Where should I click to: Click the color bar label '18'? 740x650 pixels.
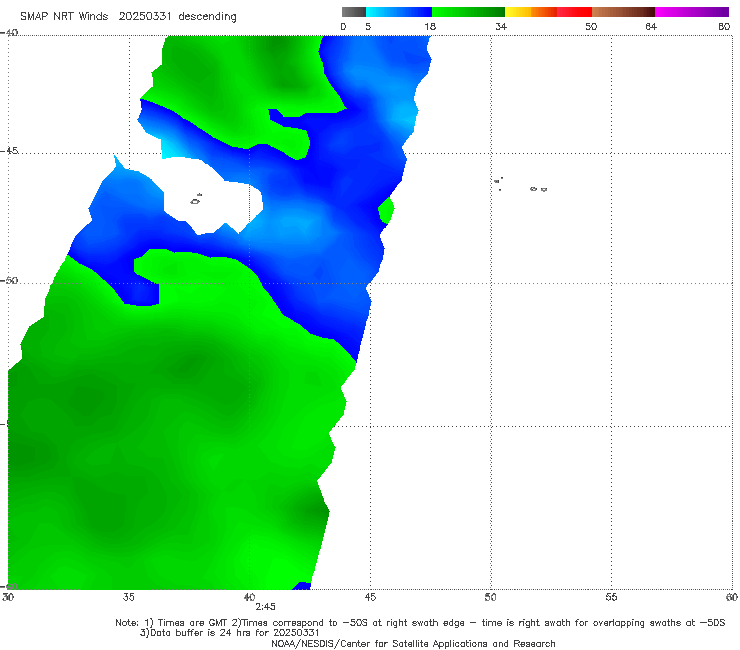(430, 27)
